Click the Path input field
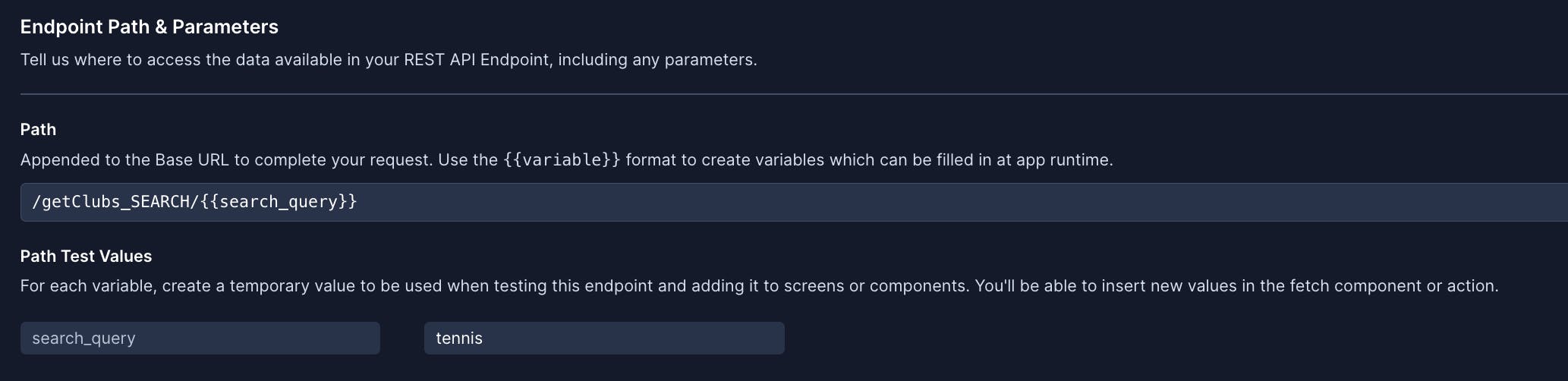 pos(911,202)
